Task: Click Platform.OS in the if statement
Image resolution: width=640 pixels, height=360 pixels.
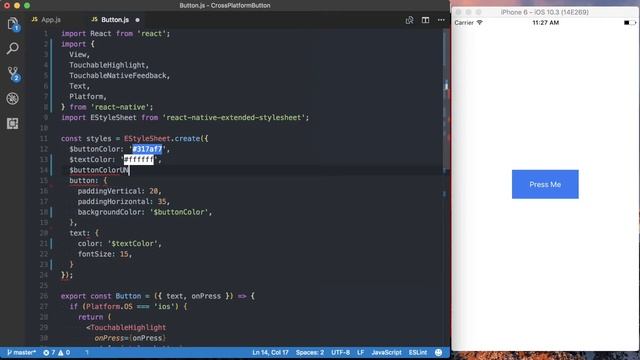Action: 109,307
